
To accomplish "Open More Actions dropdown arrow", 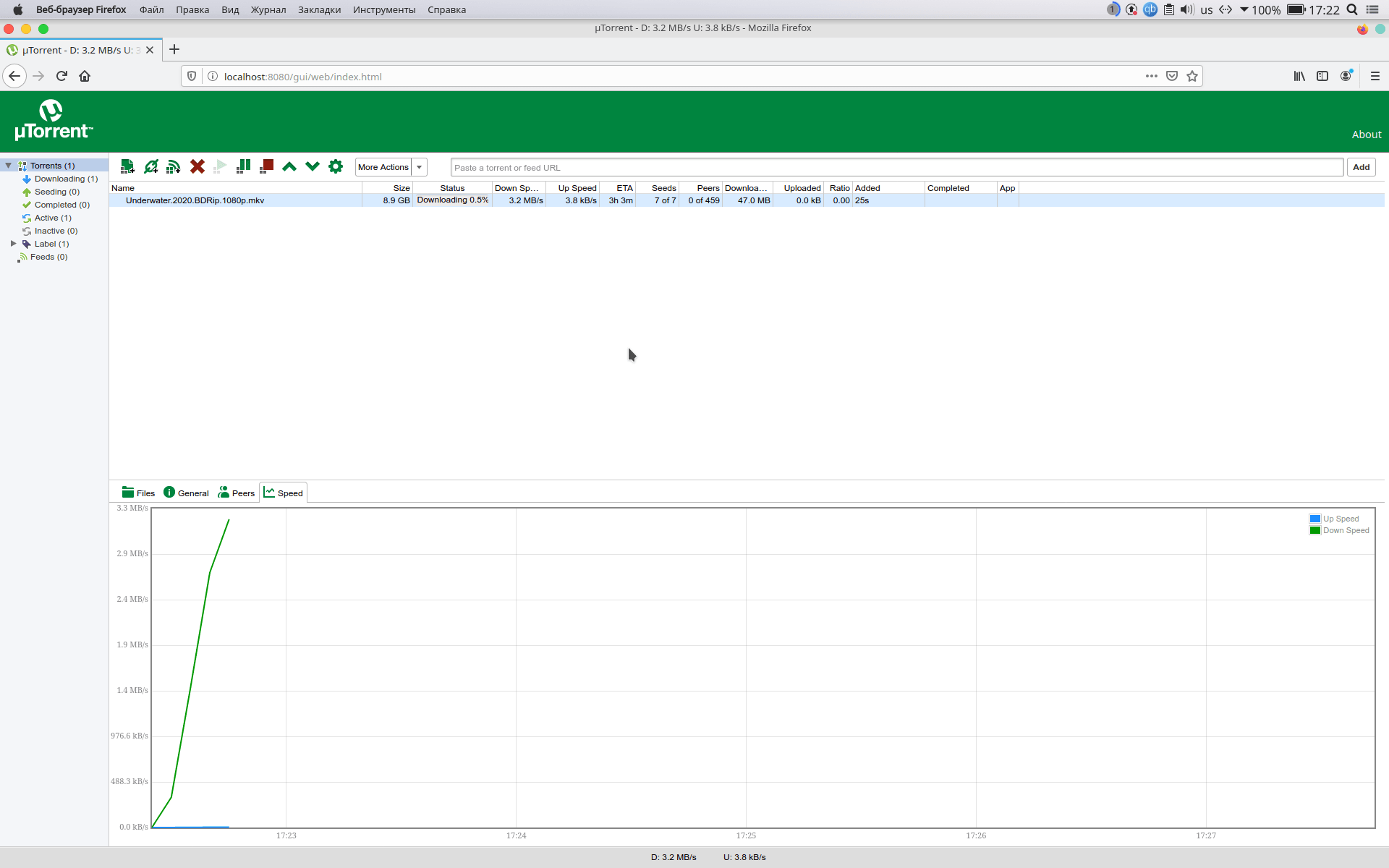I will (419, 167).
